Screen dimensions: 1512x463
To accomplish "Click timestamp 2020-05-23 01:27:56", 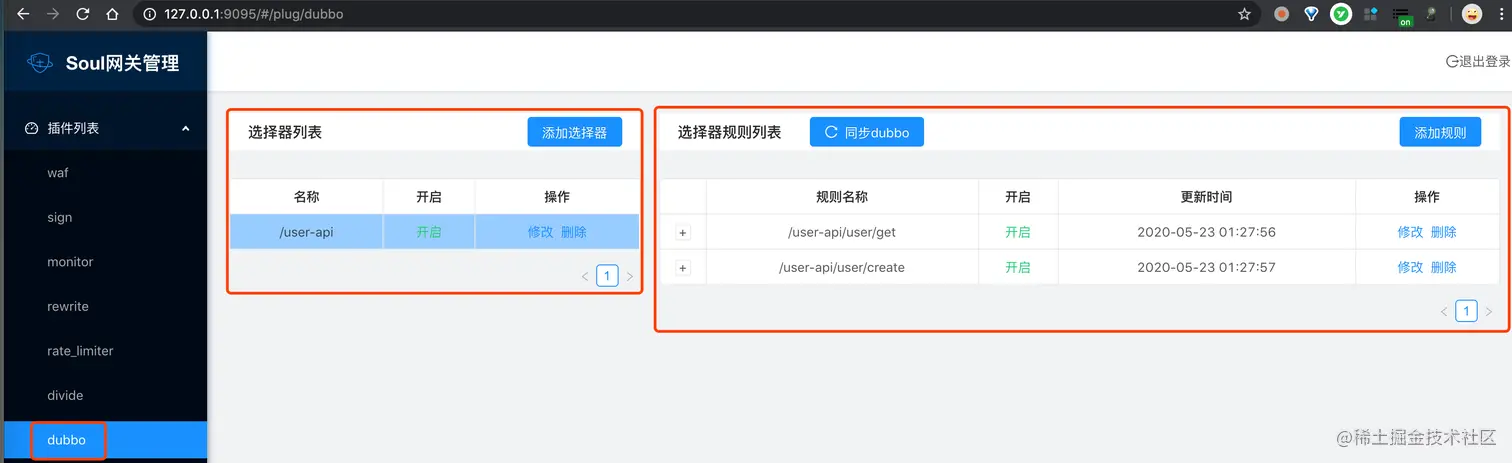I will pyautogui.click(x=1206, y=232).
